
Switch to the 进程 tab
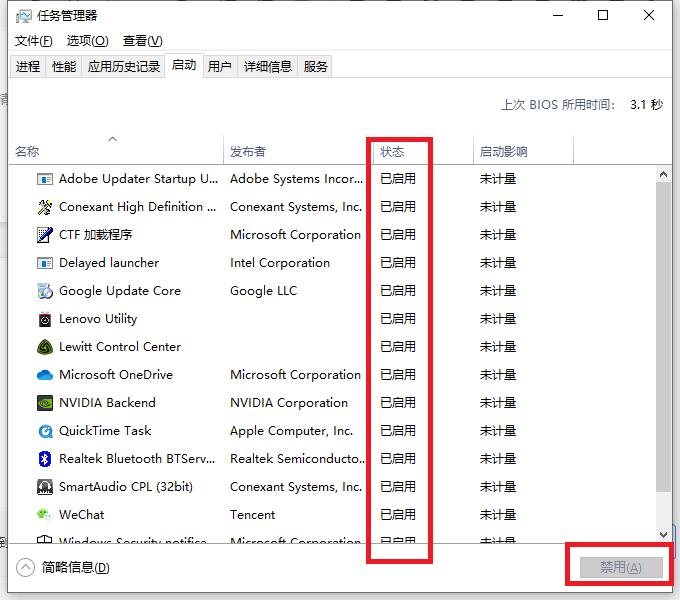(28, 66)
